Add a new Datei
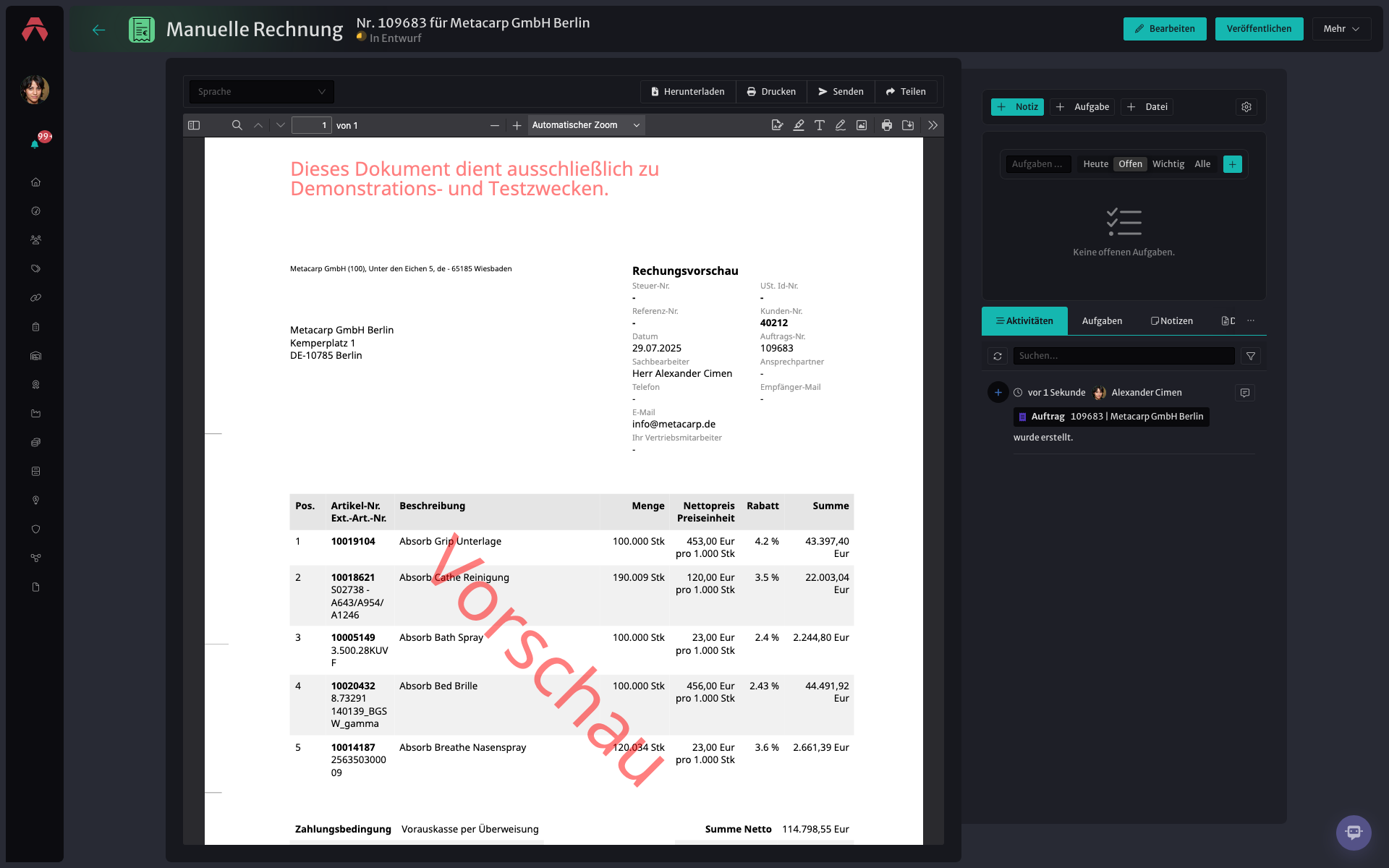The width and height of the screenshot is (1389, 868). pos(1147,107)
